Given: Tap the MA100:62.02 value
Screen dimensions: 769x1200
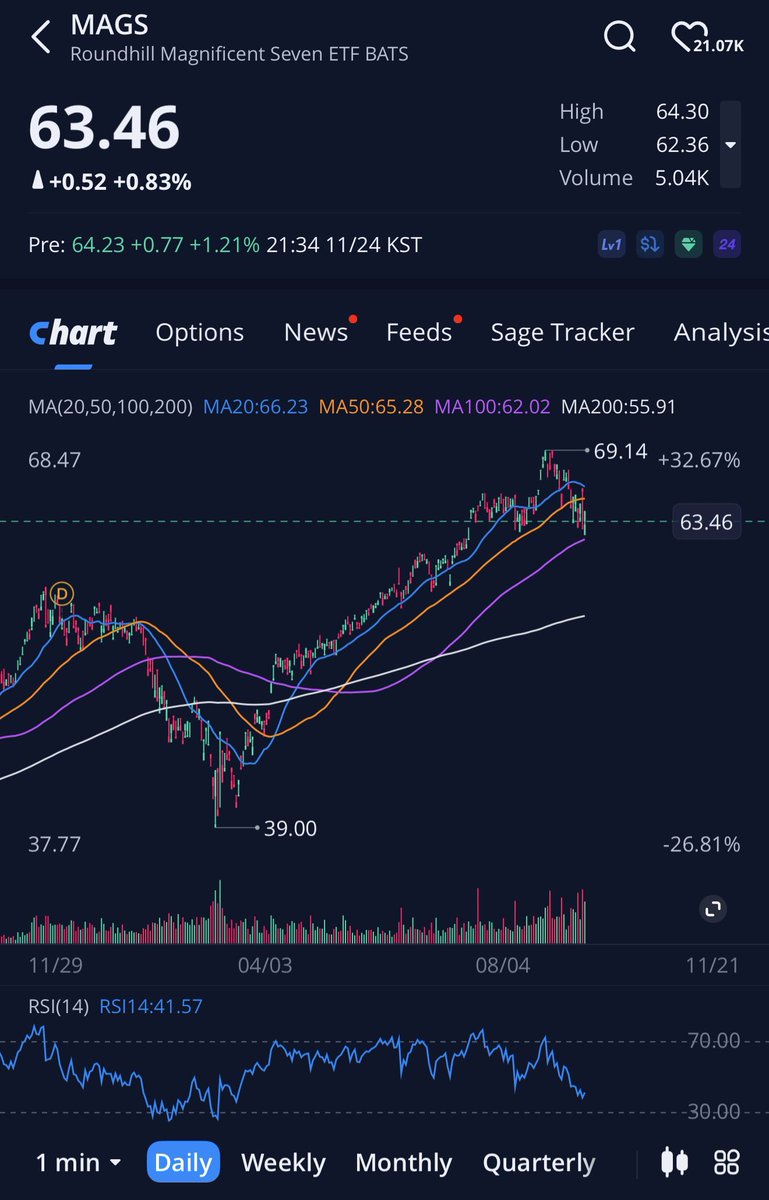Looking at the screenshot, I should point(493,407).
